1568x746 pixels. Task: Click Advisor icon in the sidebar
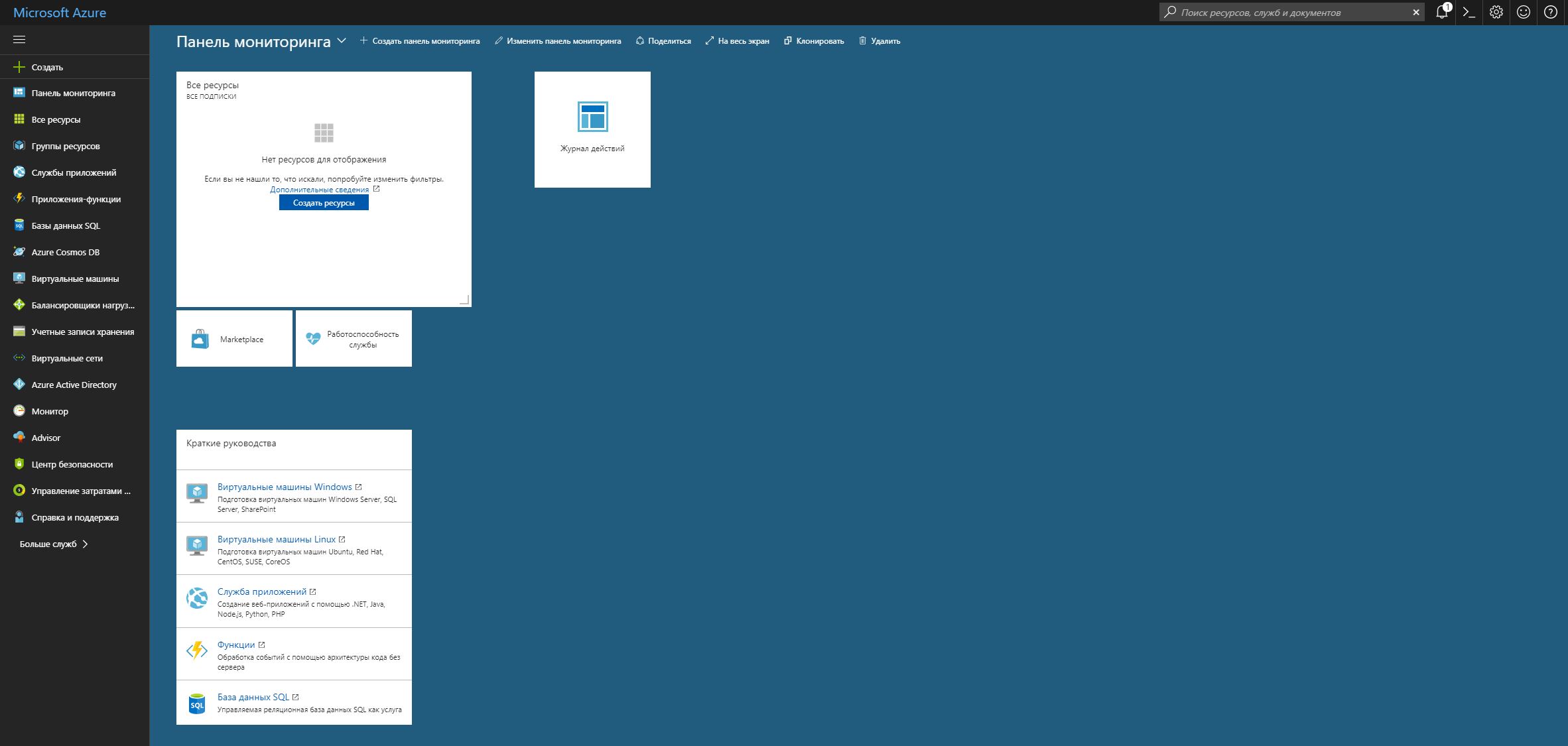click(x=19, y=437)
